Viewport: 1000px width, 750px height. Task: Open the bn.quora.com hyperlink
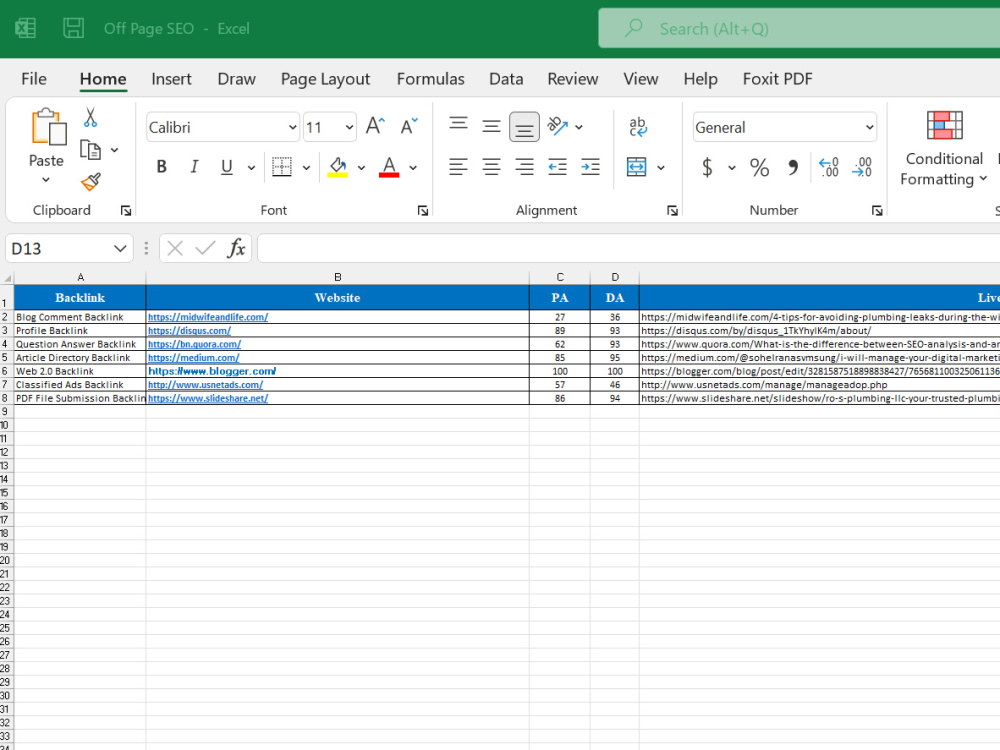click(x=195, y=344)
